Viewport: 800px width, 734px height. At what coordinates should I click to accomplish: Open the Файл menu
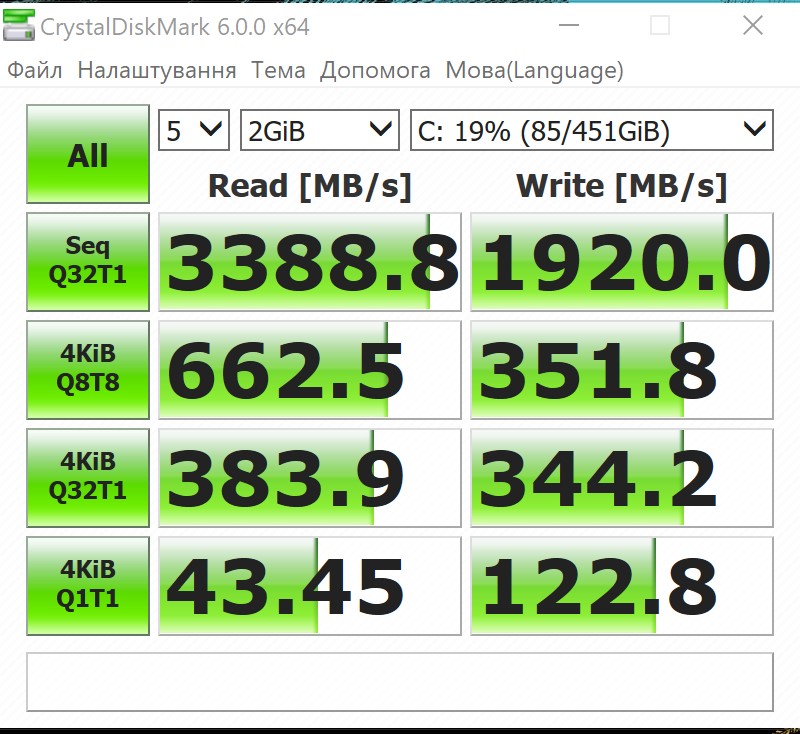[35, 70]
